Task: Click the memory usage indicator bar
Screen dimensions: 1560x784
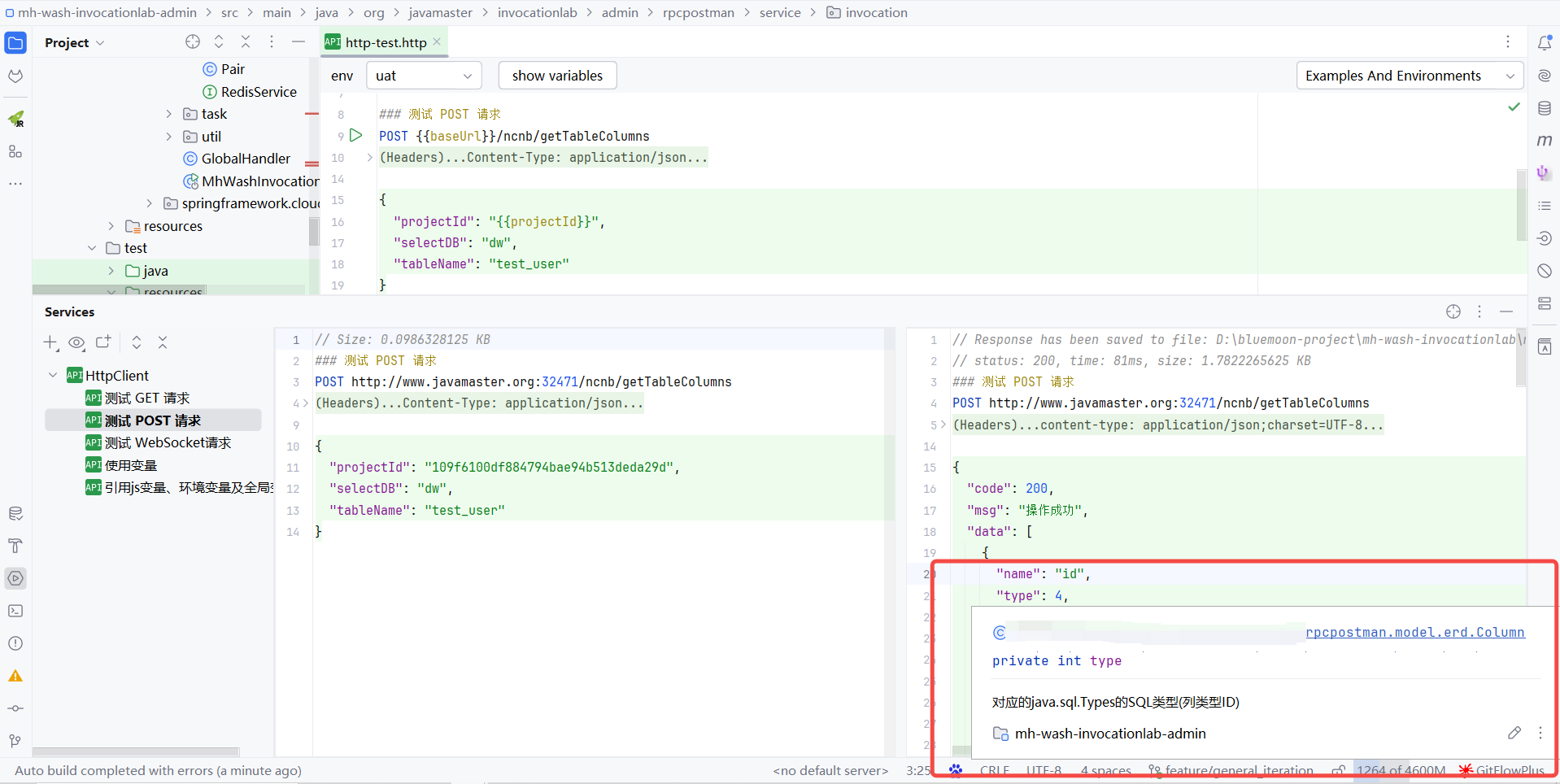Action: click(x=1401, y=770)
